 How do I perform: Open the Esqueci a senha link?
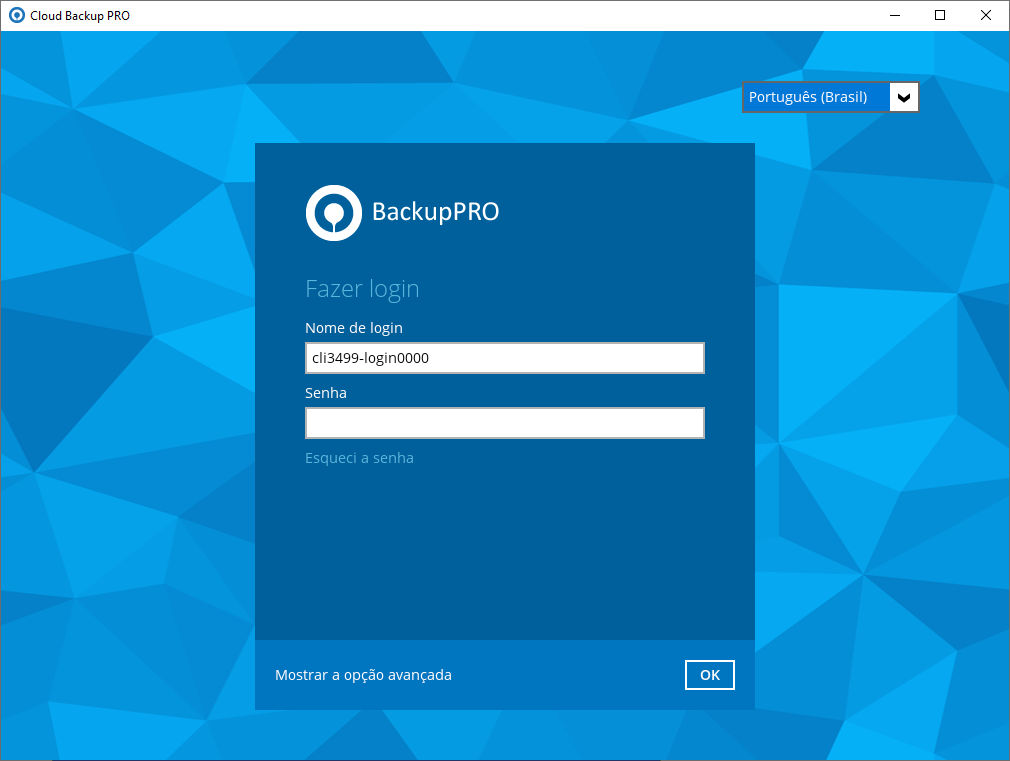pos(359,458)
